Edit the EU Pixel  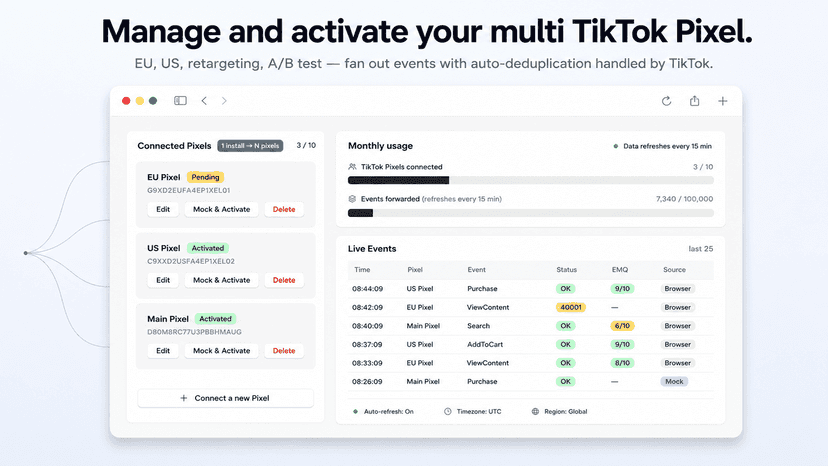(163, 209)
